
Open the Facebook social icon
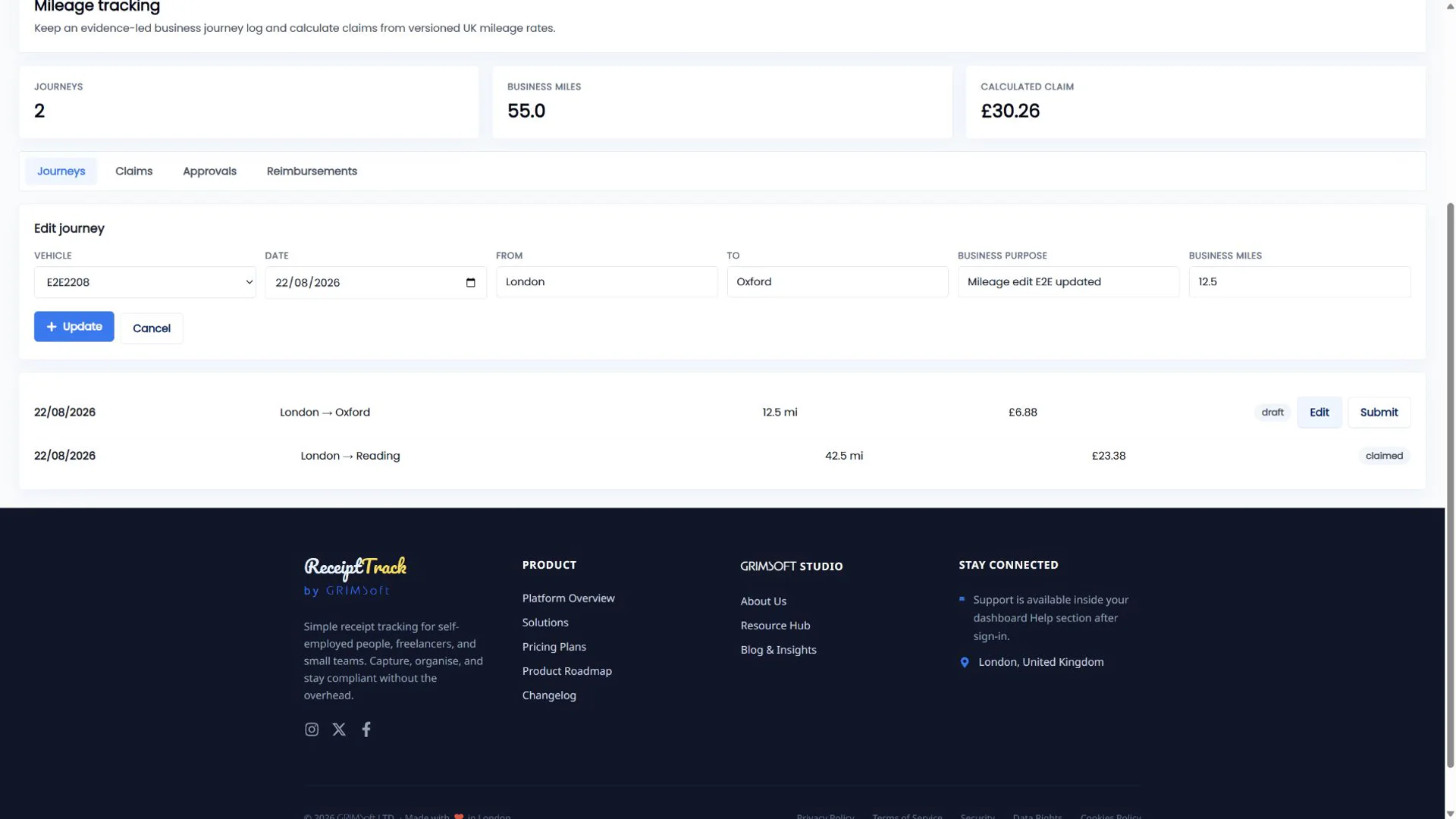pyautogui.click(x=366, y=730)
